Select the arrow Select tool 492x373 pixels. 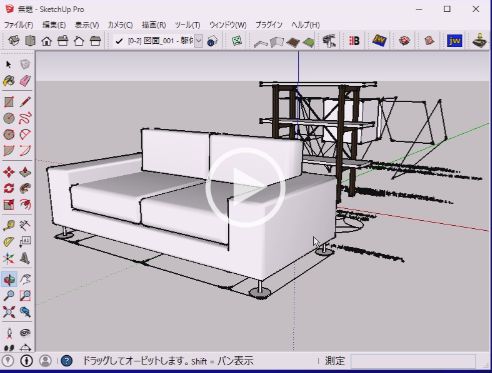(9, 64)
